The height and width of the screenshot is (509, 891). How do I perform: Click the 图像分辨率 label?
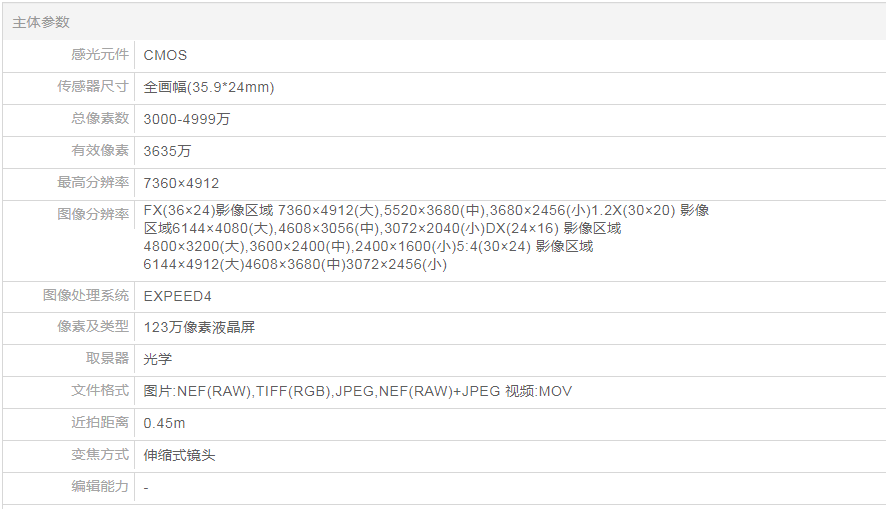93,214
